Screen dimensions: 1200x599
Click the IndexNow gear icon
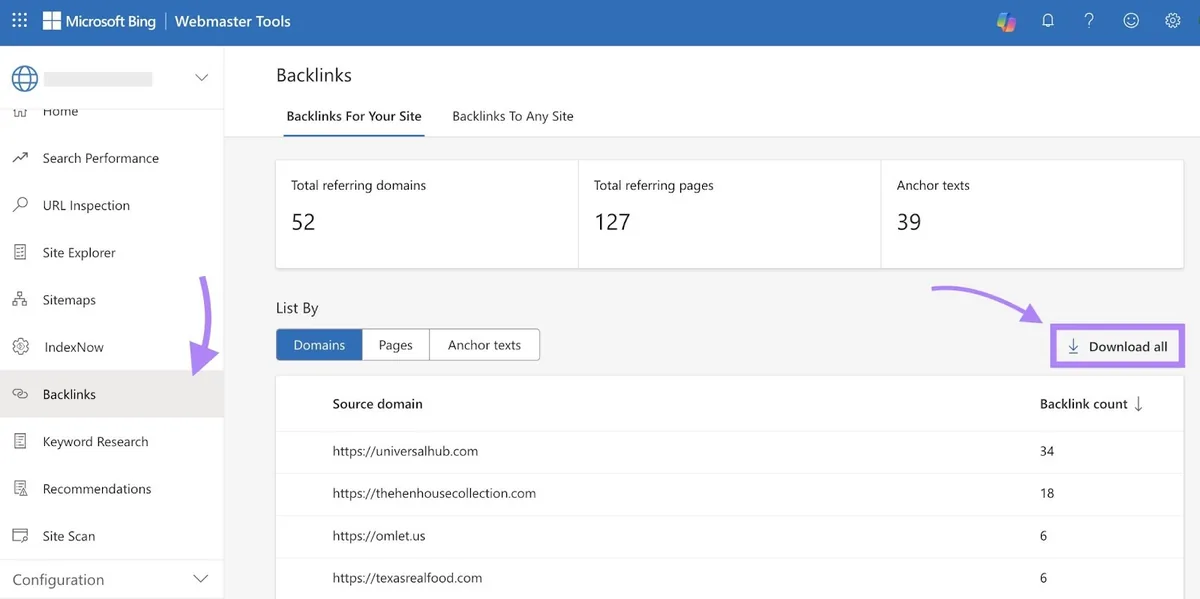point(20,347)
